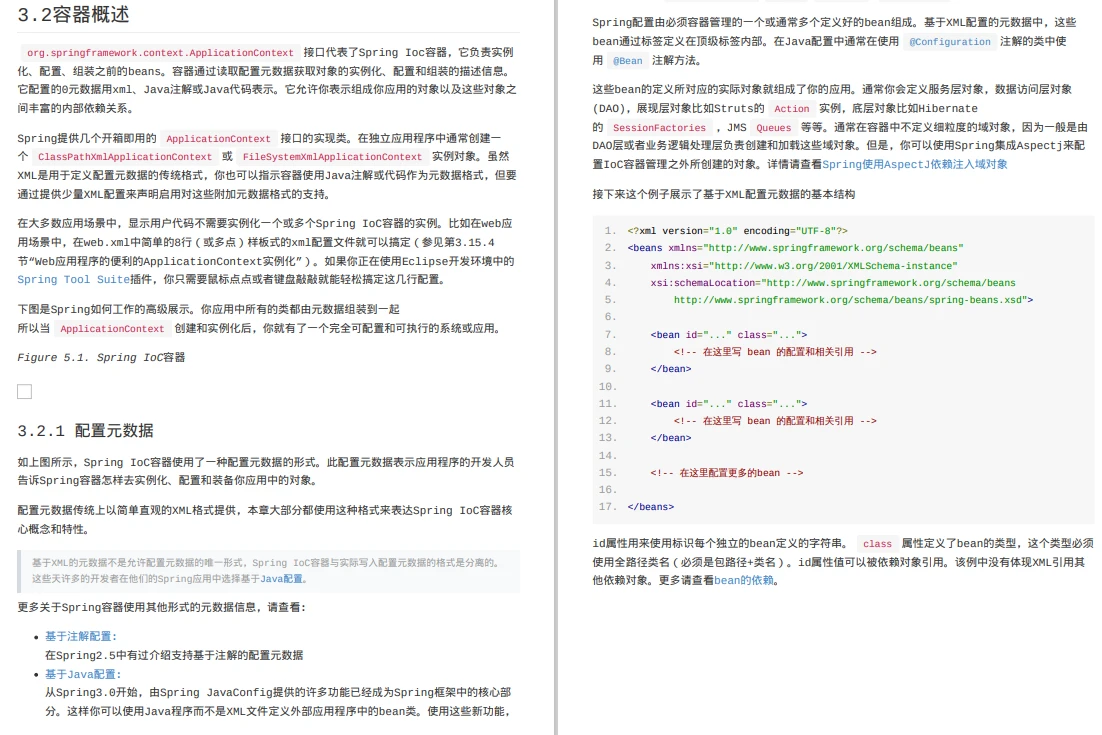1102x735 pixels.
Task: Open the Spring Tool Suite link
Action: [x=74, y=280]
